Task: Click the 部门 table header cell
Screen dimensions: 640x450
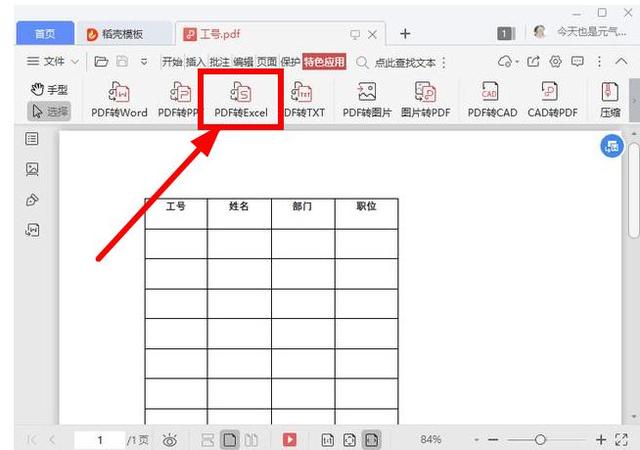Action: (302, 214)
